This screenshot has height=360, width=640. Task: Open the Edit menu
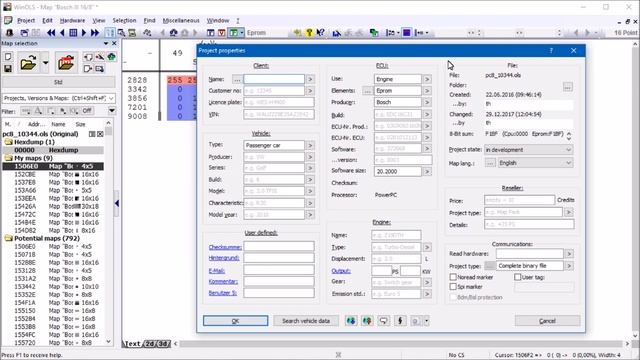pyautogui.click(x=47, y=20)
